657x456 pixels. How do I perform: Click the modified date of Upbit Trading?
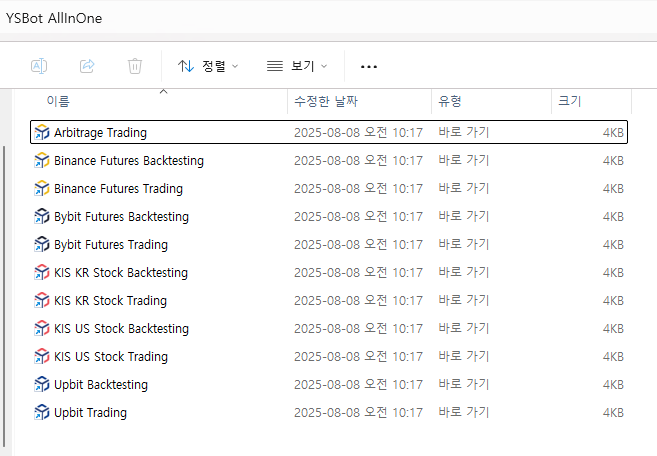[x=359, y=413]
